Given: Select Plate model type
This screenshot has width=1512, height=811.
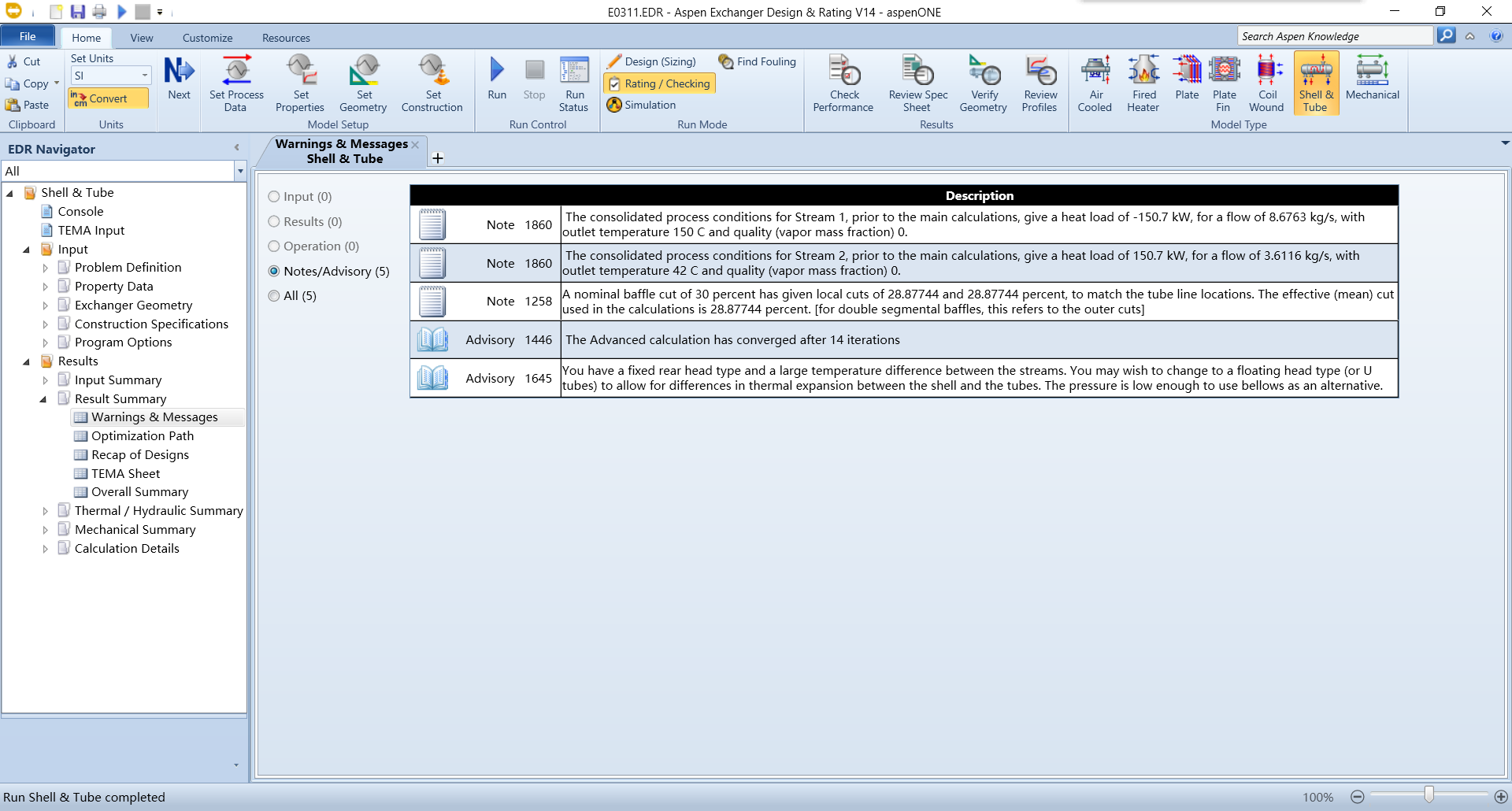Looking at the screenshot, I should (x=1187, y=79).
